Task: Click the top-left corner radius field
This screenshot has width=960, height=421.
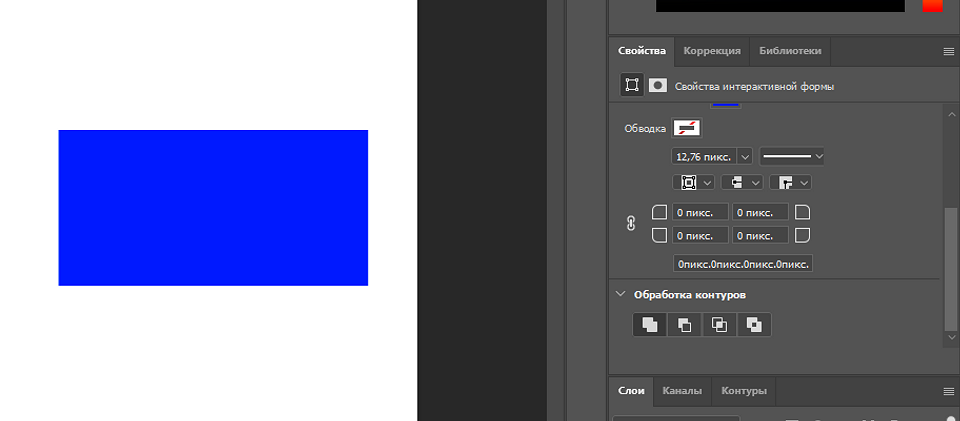Action: (x=700, y=212)
